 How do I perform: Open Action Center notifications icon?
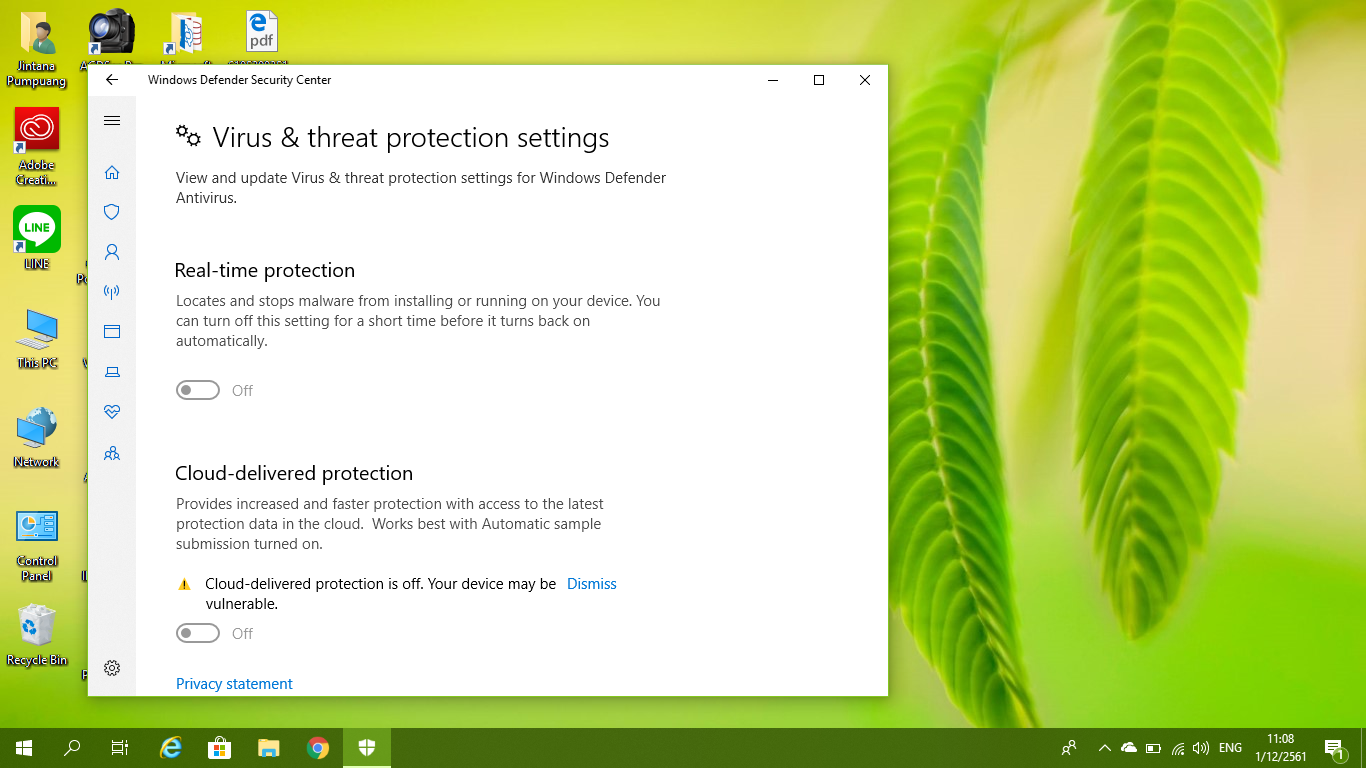(x=1334, y=748)
